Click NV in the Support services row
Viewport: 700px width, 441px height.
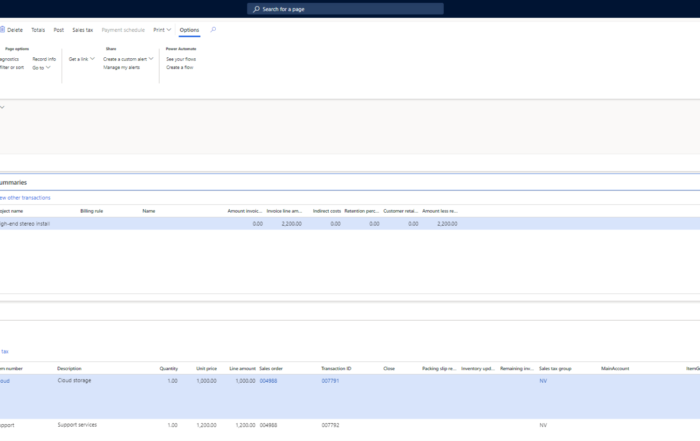click(543, 425)
